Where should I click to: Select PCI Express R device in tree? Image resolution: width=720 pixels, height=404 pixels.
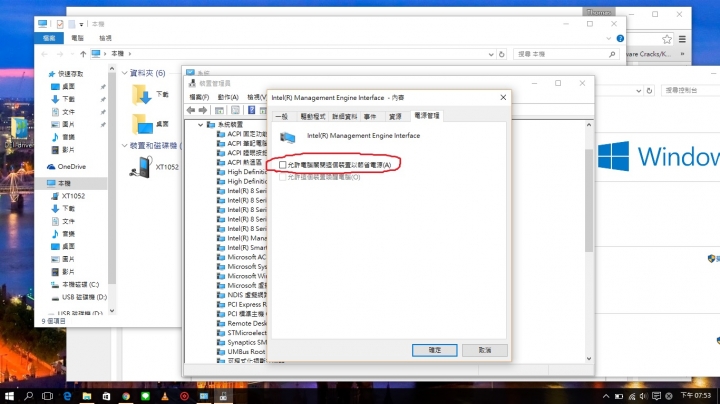(x=247, y=304)
